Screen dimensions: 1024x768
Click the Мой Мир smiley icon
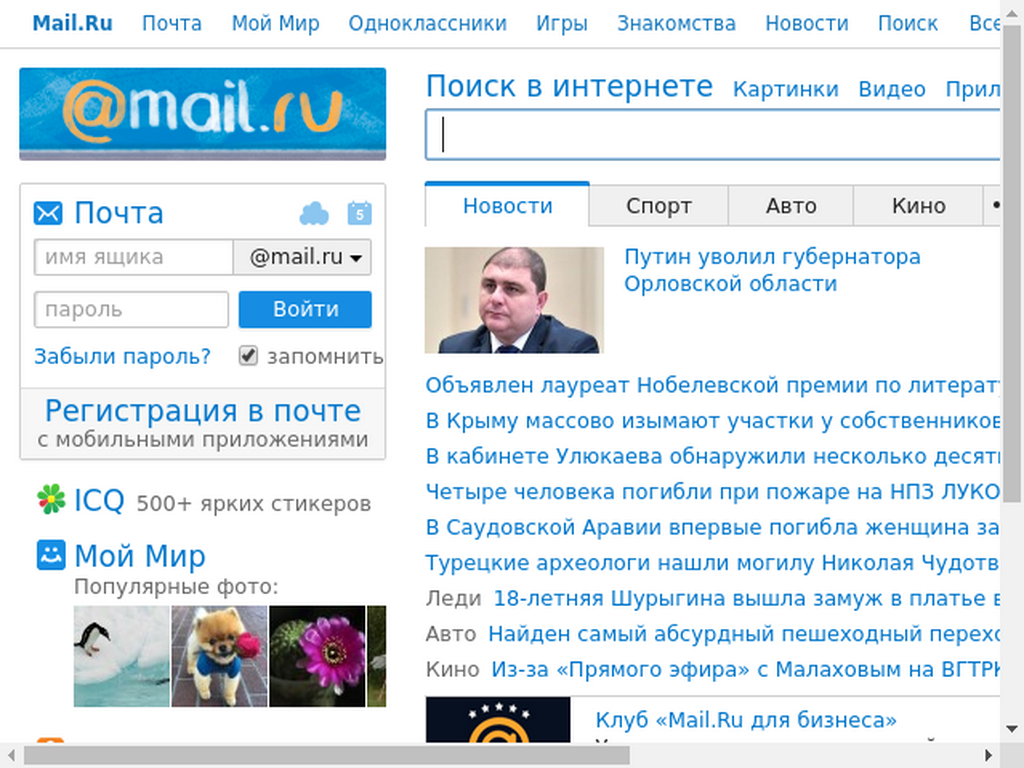pos(51,555)
